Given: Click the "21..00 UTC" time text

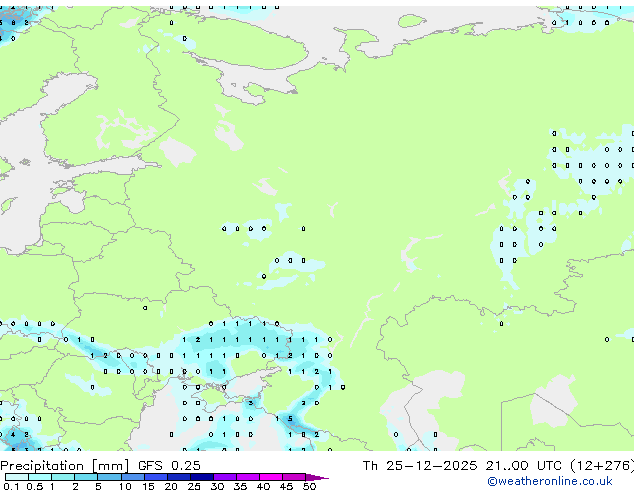Looking at the screenshot, I should tap(524, 466).
